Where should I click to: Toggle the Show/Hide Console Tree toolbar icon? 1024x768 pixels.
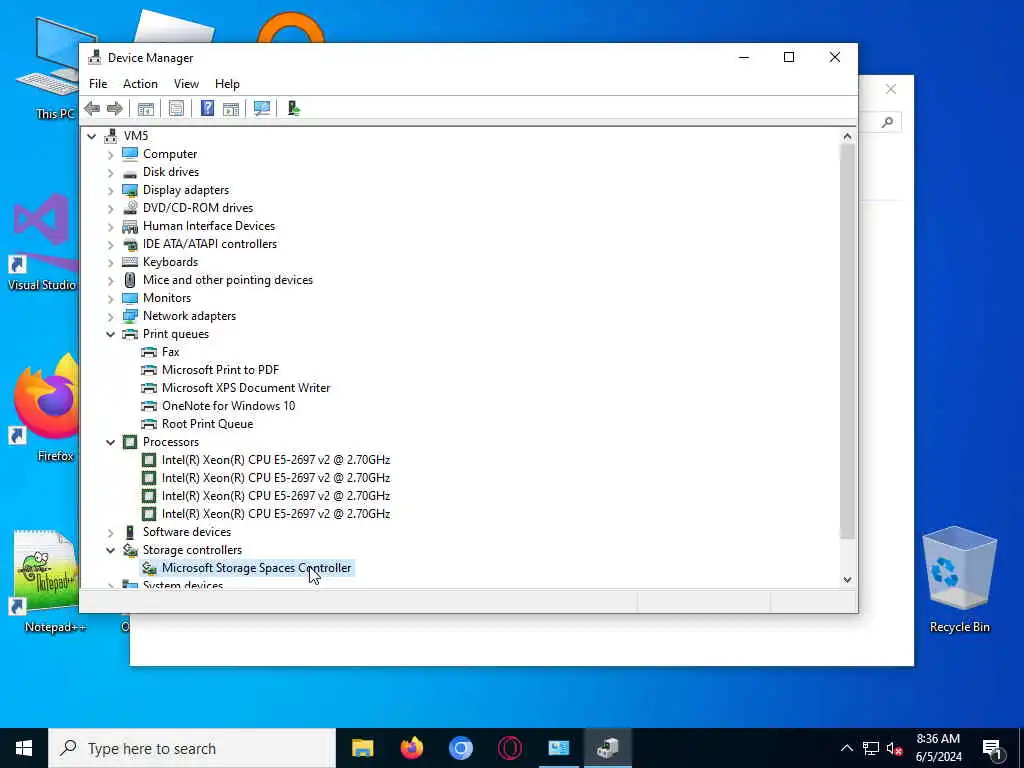click(146, 108)
